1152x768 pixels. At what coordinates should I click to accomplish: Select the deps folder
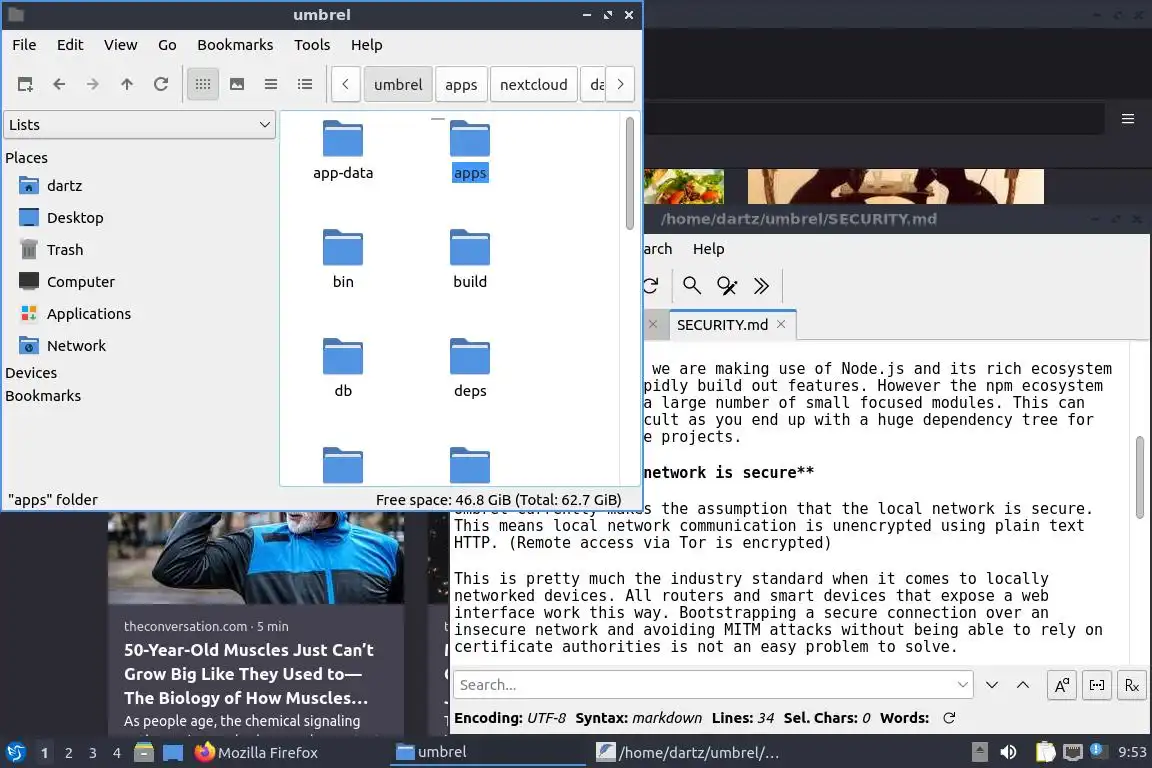tap(469, 367)
